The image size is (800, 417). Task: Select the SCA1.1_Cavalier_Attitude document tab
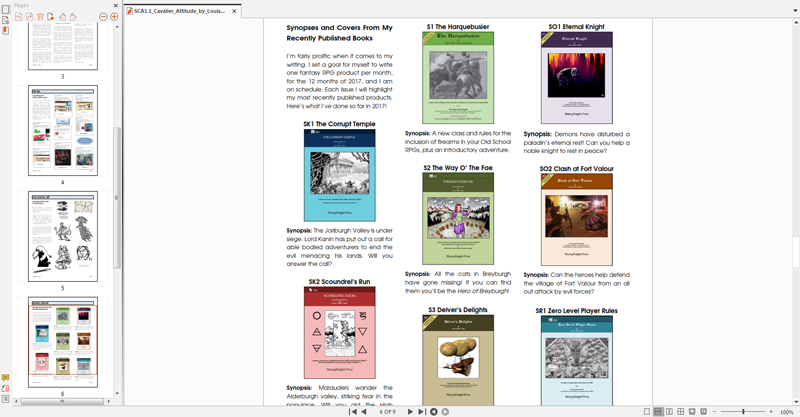[x=178, y=10]
